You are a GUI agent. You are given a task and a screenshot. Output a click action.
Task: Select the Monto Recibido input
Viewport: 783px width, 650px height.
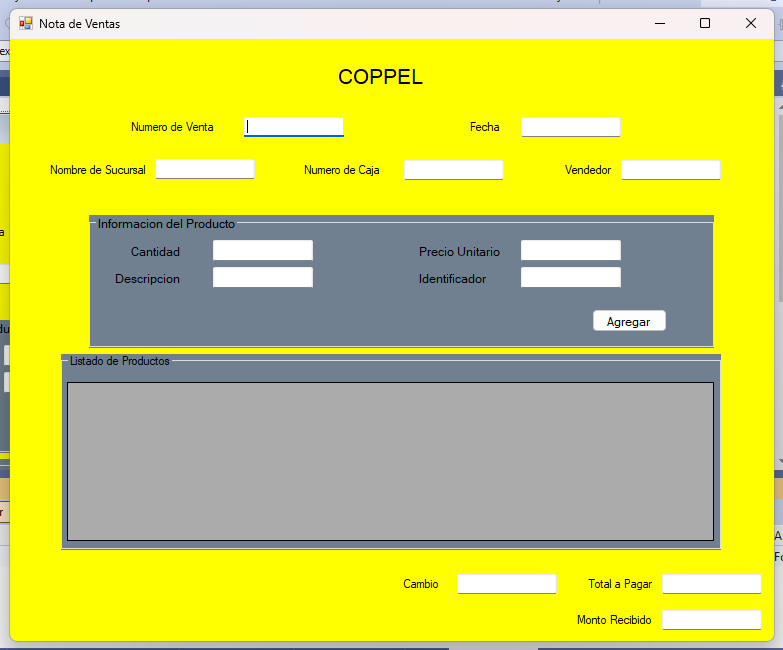click(x=712, y=620)
